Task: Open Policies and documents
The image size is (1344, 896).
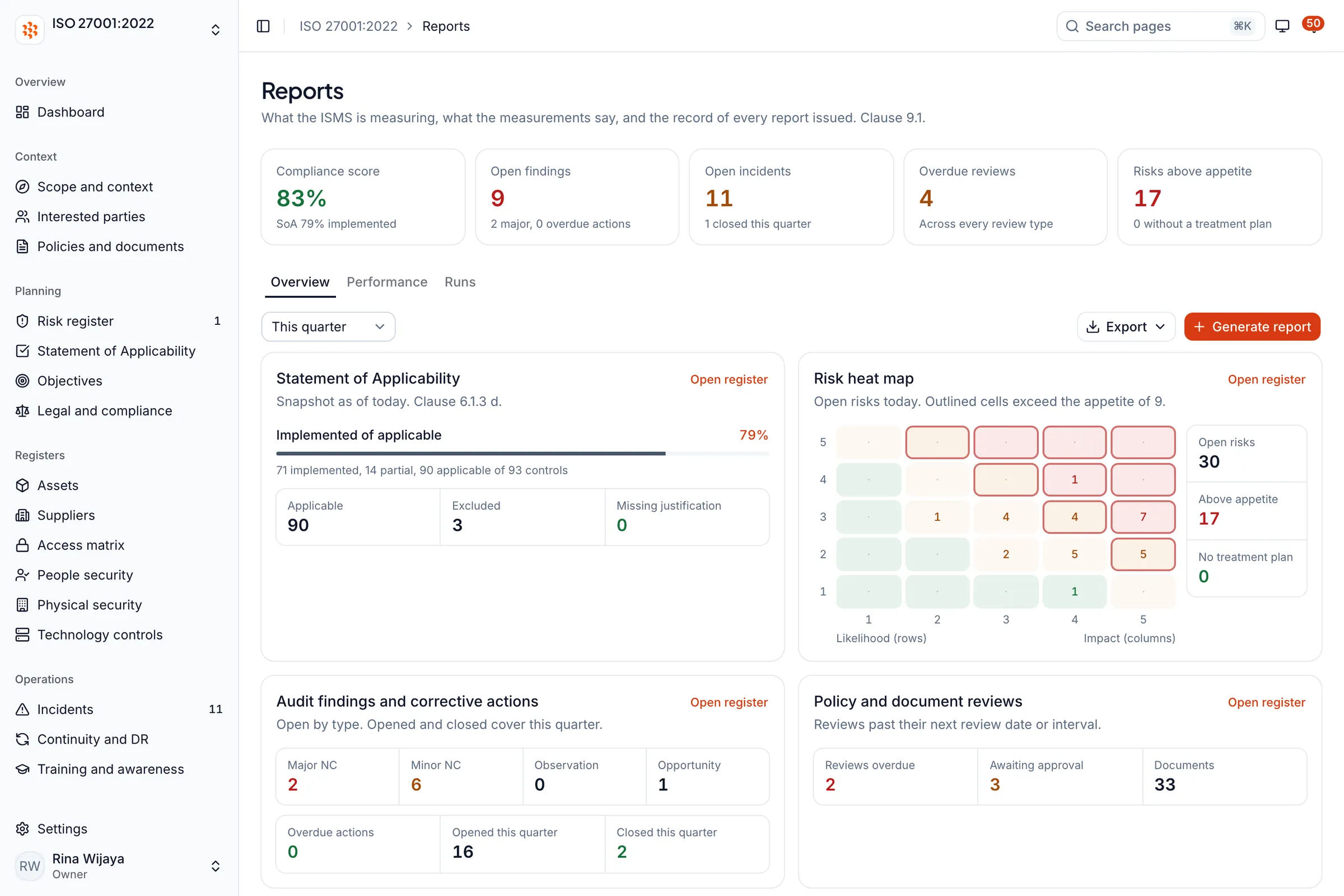Action: pos(119,246)
